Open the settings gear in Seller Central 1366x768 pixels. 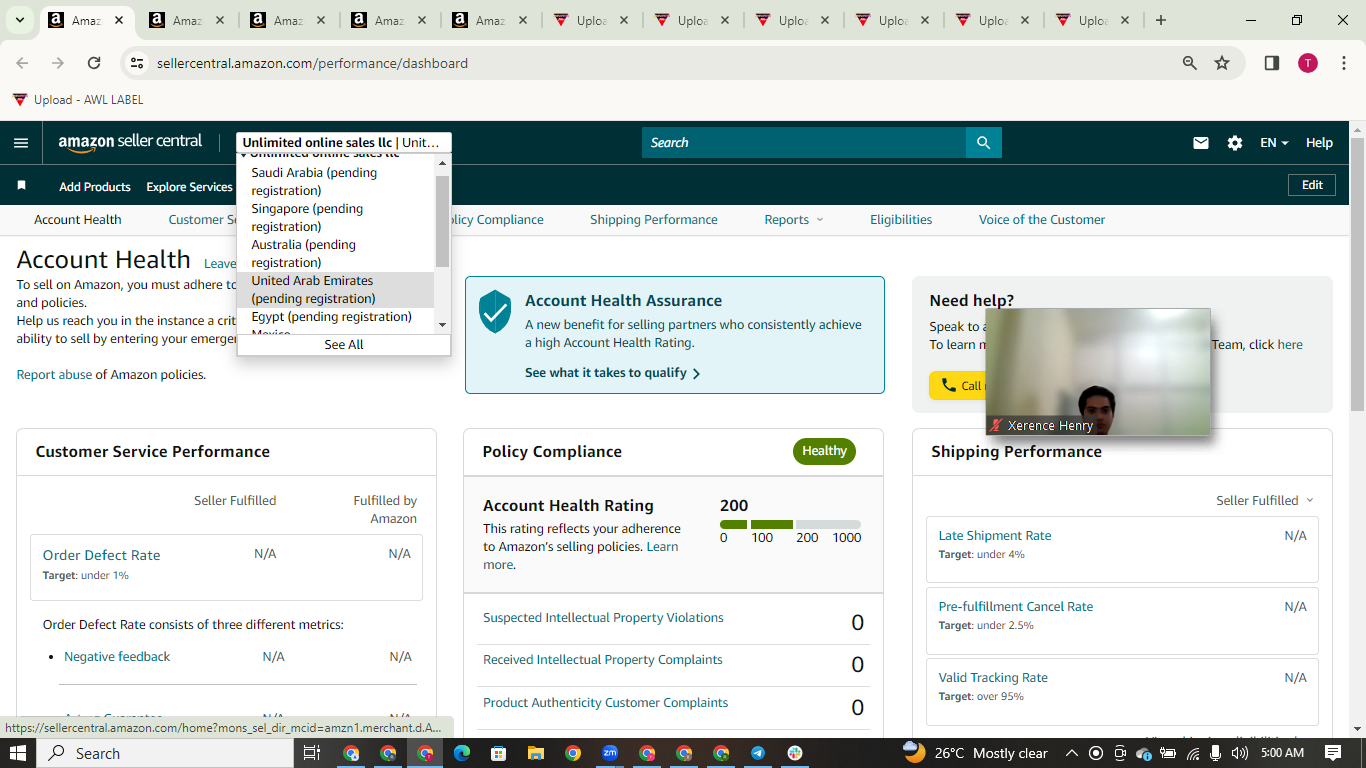point(1235,143)
